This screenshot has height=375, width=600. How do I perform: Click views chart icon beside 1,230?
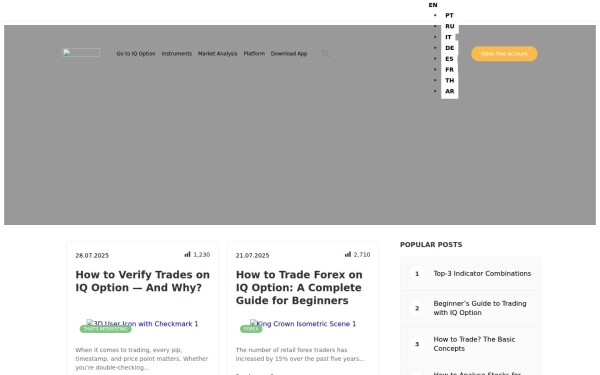click(x=187, y=254)
